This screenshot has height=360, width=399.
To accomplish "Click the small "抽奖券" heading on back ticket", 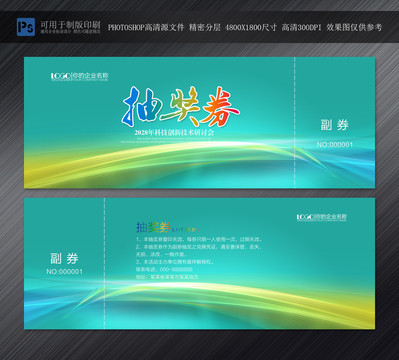I will tap(153, 227).
